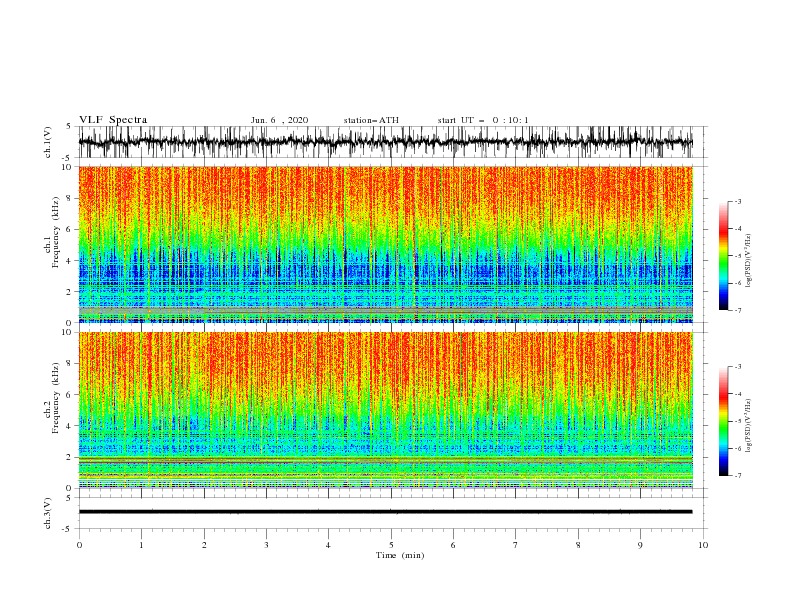Screen dimensions: 792x612
Task: Click the ch.1 voltage waveform trace
Action: click(385, 142)
